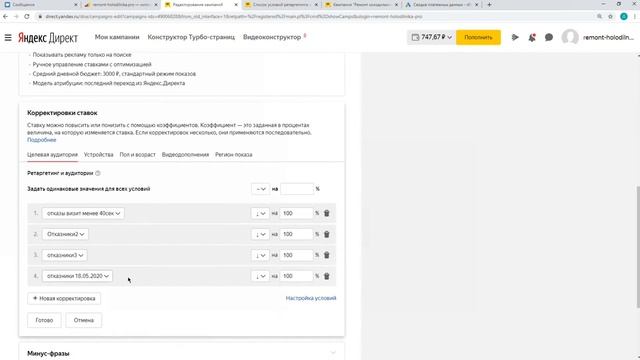The height and width of the screenshot is (360, 640).
Task: Click the remont-holodiln account name
Action: click(x=608, y=37)
